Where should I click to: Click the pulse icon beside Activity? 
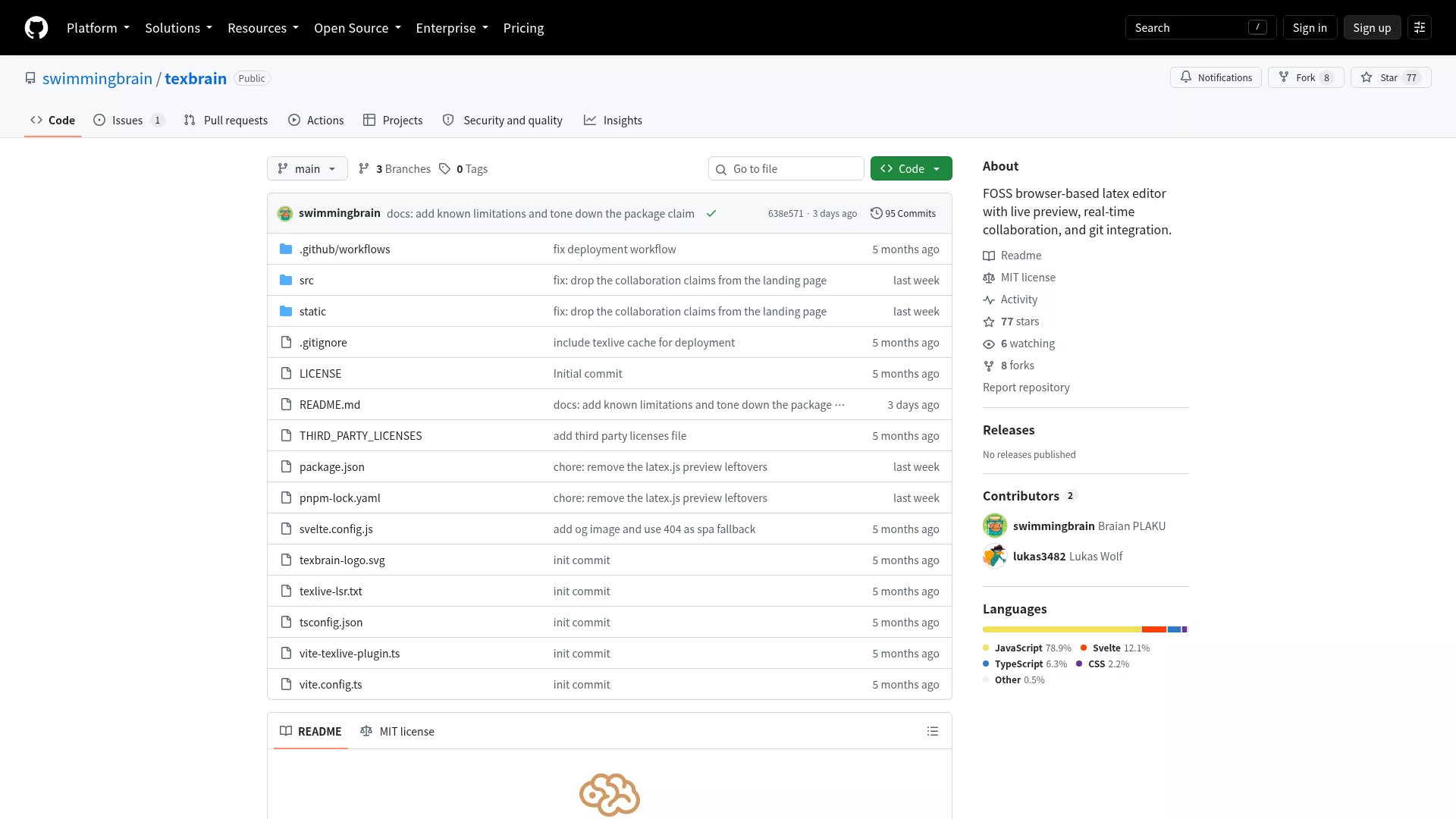989,300
